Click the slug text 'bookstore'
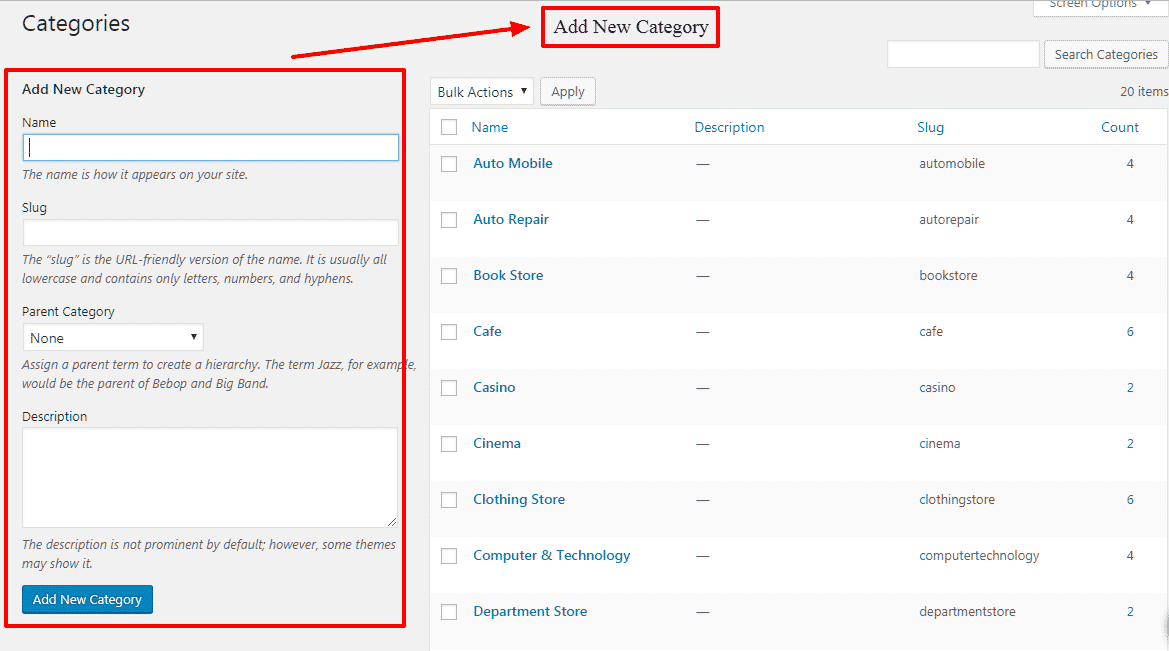This screenshot has height=651, width=1169. pos(948,275)
